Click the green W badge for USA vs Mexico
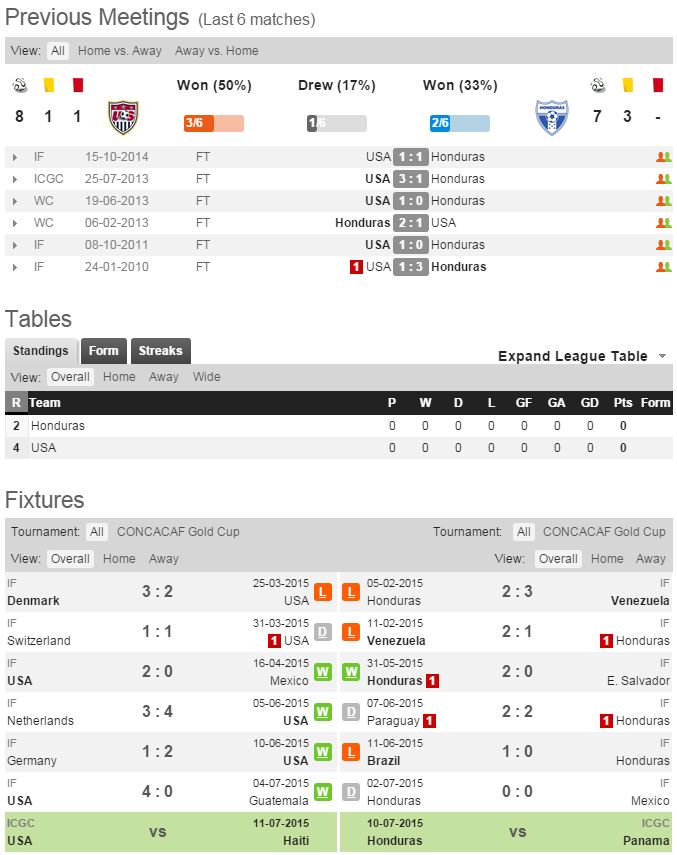This screenshot has height=855, width=677. pos(323,672)
